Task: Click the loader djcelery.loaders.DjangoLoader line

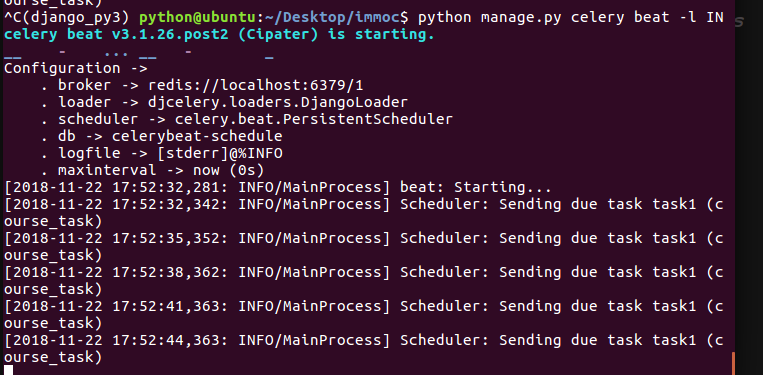Action: tap(224, 103)
